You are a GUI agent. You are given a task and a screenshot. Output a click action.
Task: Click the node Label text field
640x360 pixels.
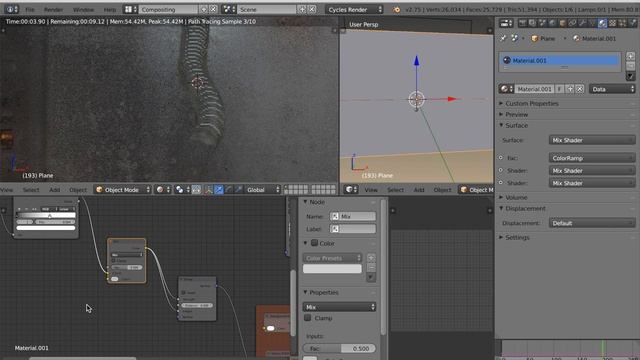pyautogui.click(x=353, y=229)
